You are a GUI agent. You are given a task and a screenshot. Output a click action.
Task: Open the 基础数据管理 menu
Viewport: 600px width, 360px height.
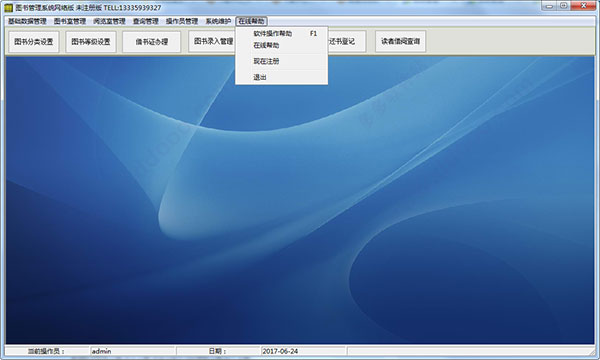(27, 21)
